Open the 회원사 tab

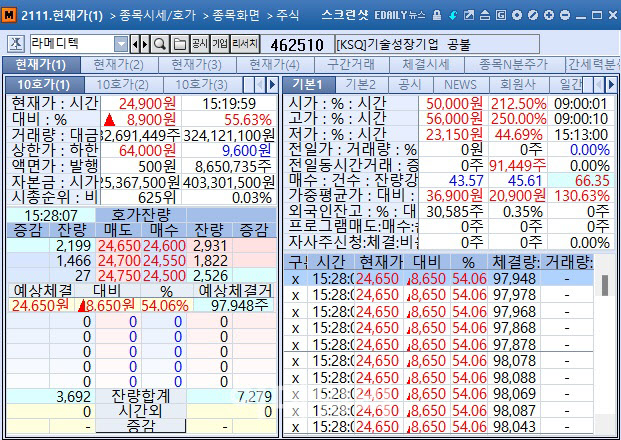tap(518, 84)
